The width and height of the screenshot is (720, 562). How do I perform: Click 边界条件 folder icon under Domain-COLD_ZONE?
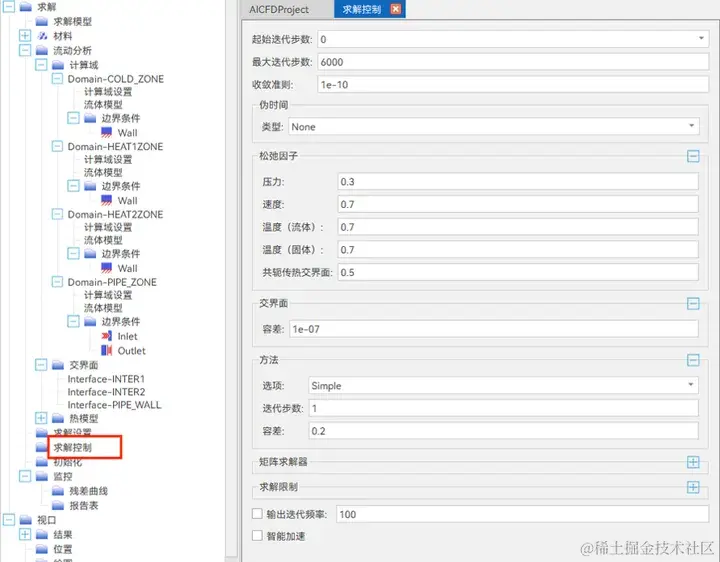coord(90,118)
